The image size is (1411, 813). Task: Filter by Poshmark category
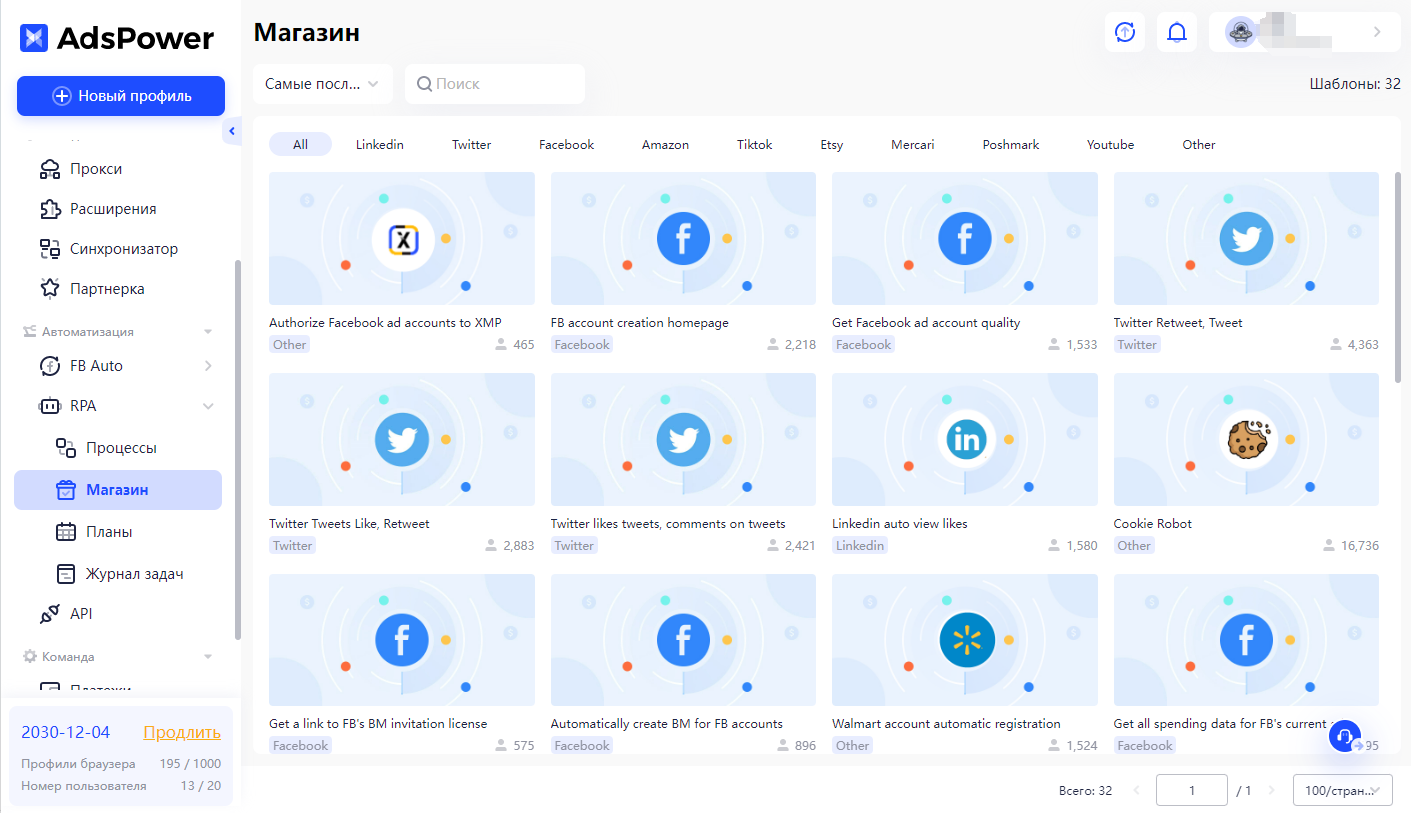tap(1011, 145)
